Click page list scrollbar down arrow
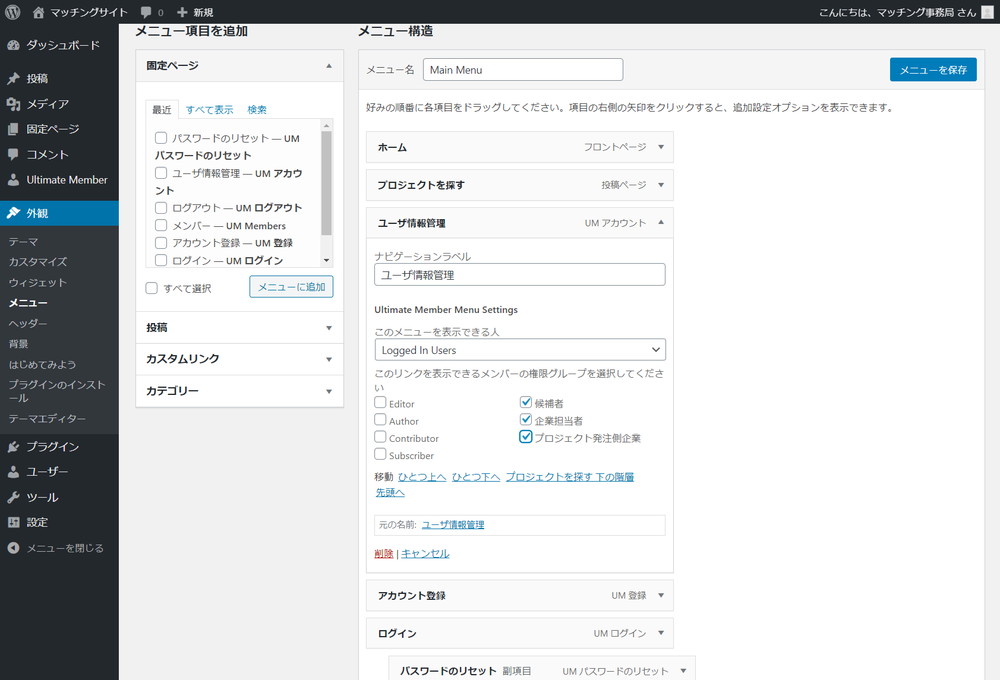The height and width of the screenshot is (680, 1000). pyautogui.click(x=327, y=260)
